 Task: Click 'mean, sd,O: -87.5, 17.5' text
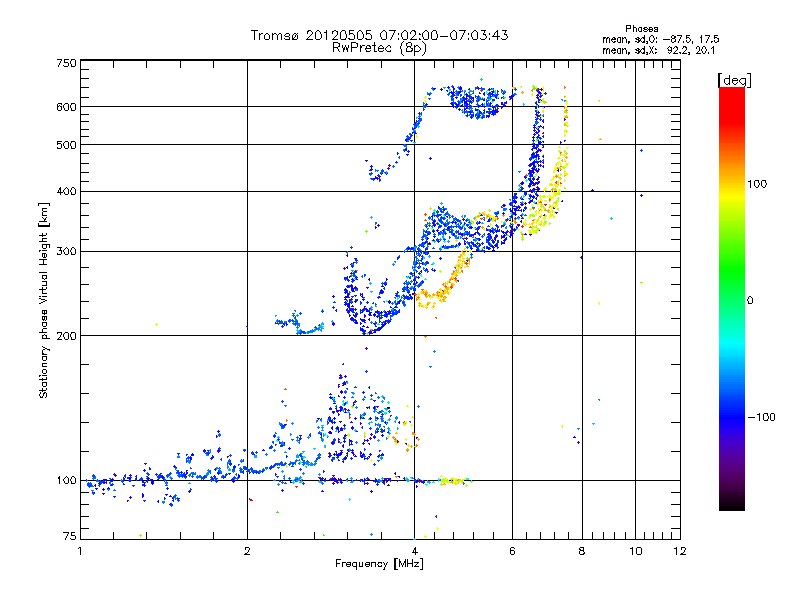[x=661, y=39]
